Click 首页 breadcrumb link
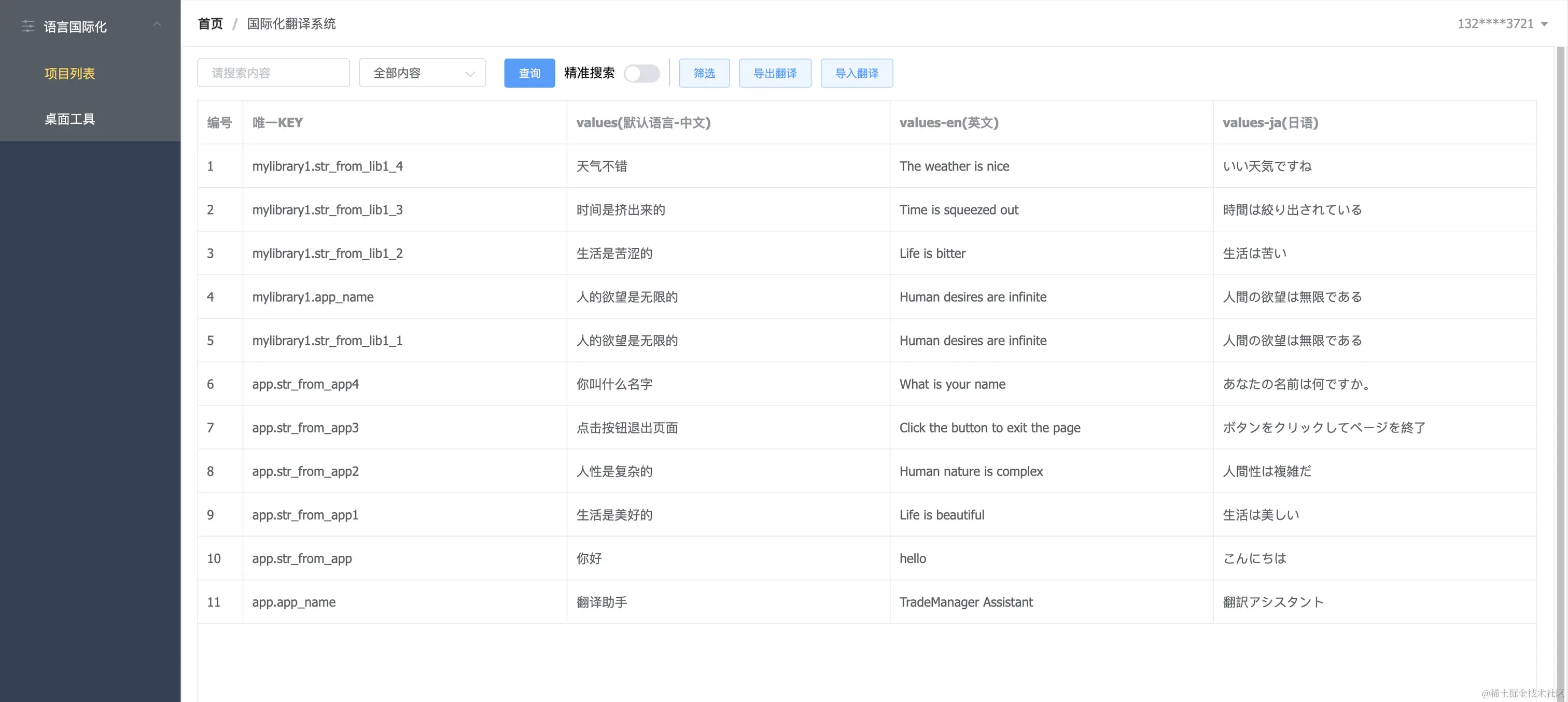 click(x=211, y=24)
